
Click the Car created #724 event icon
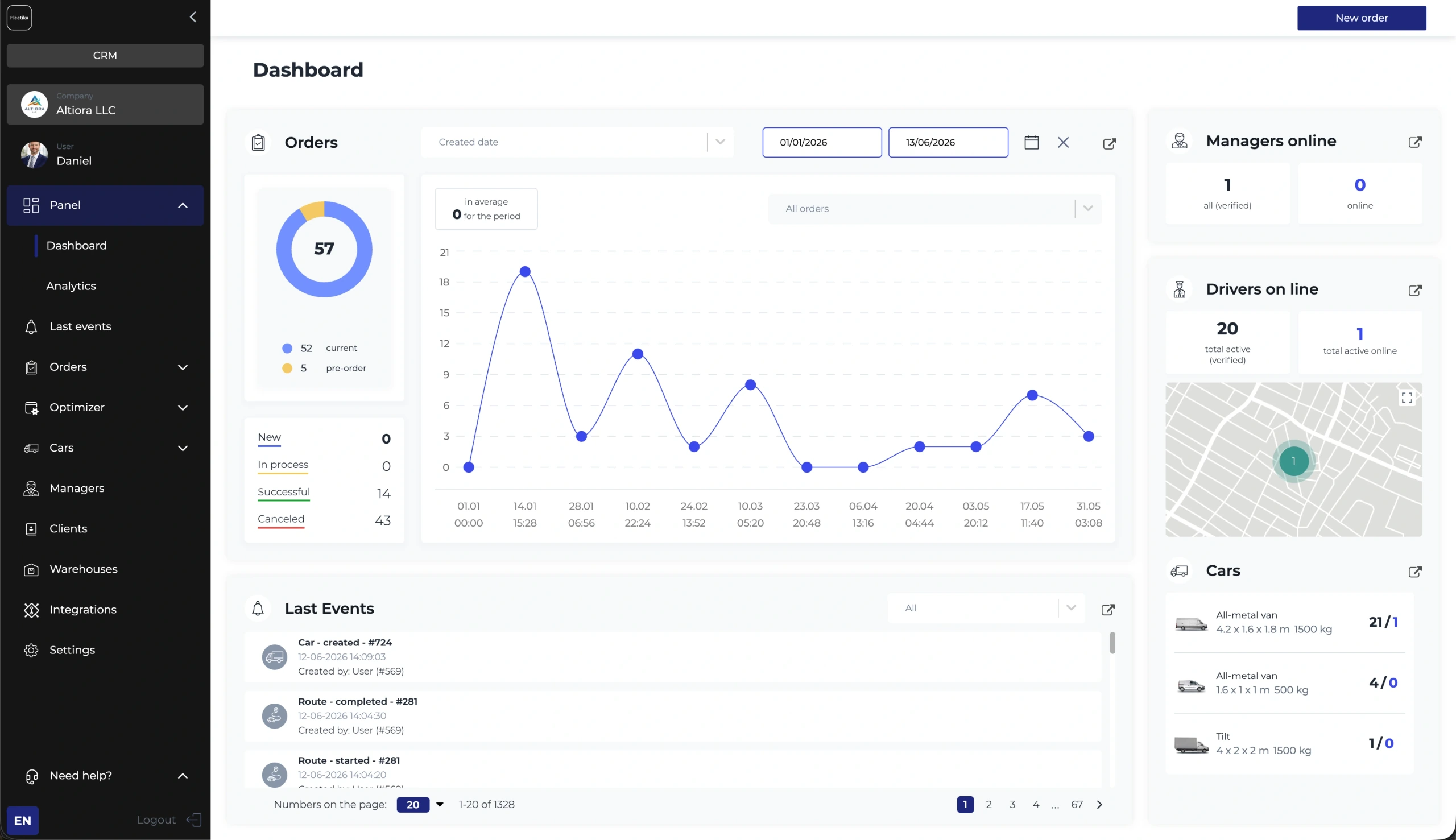point(275,657)
